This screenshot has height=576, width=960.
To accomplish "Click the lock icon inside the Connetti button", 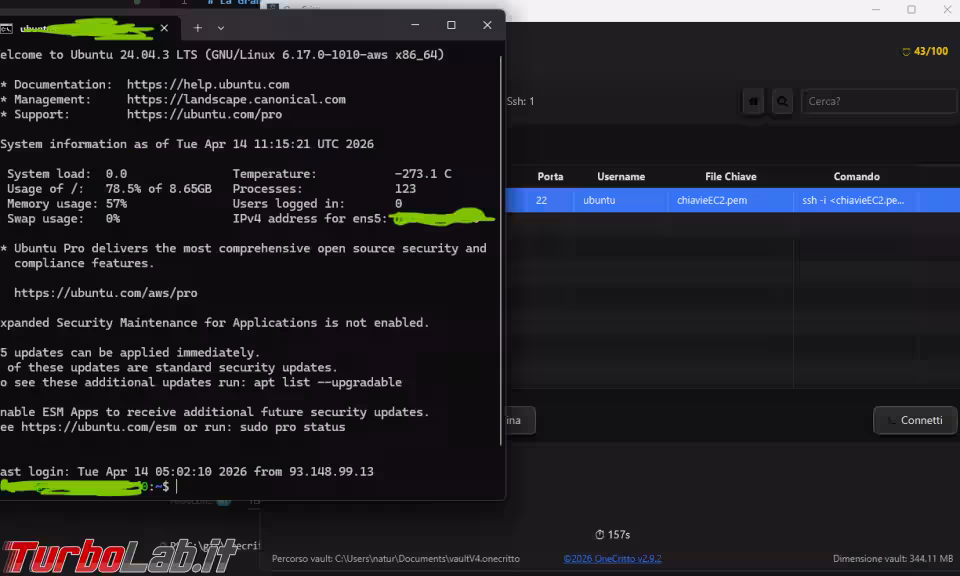I will tap(892, 420).
